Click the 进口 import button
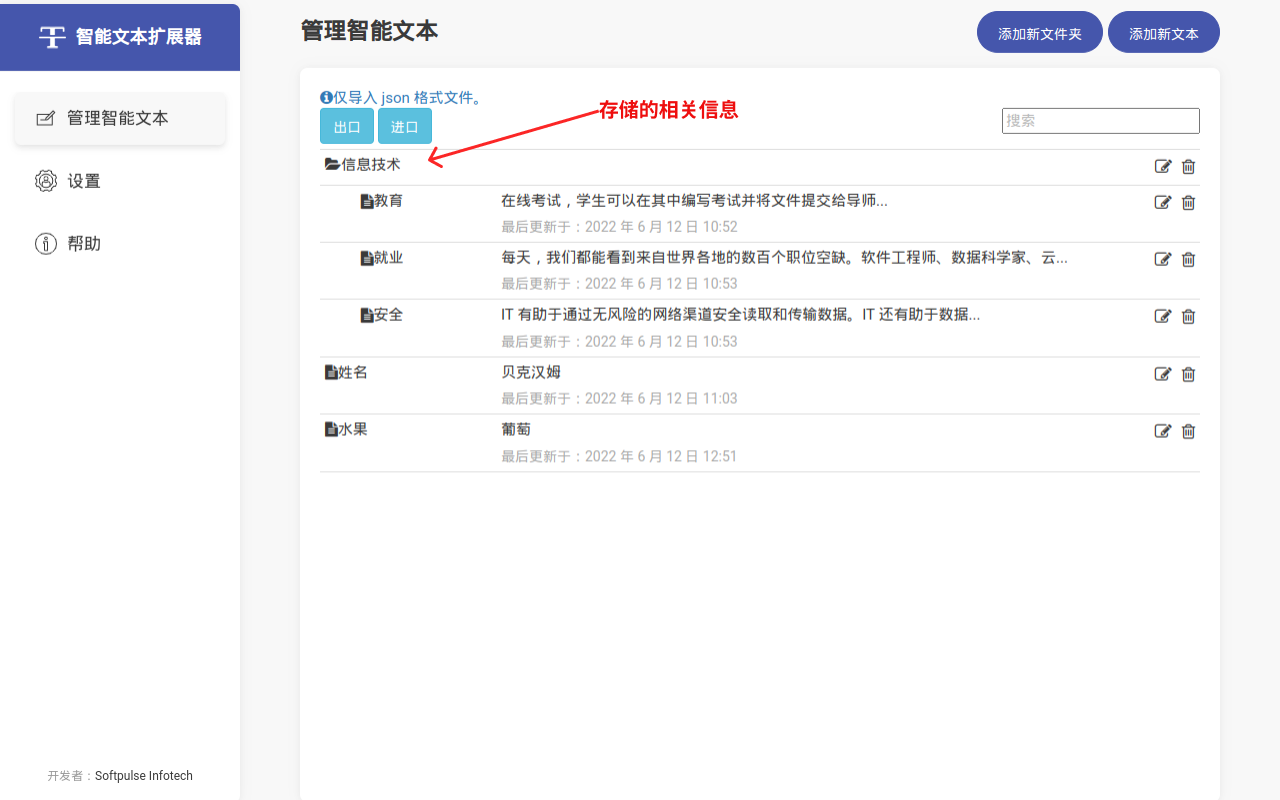 tap(404, 126)
